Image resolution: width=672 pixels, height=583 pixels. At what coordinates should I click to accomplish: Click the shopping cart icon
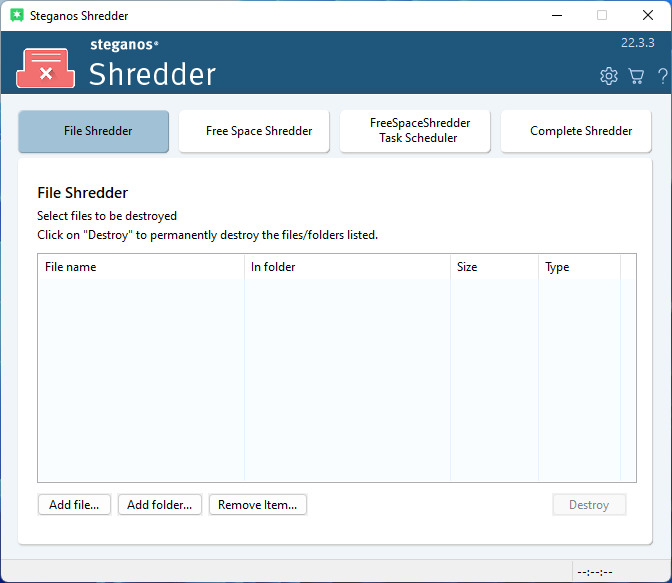coord(636,76)
